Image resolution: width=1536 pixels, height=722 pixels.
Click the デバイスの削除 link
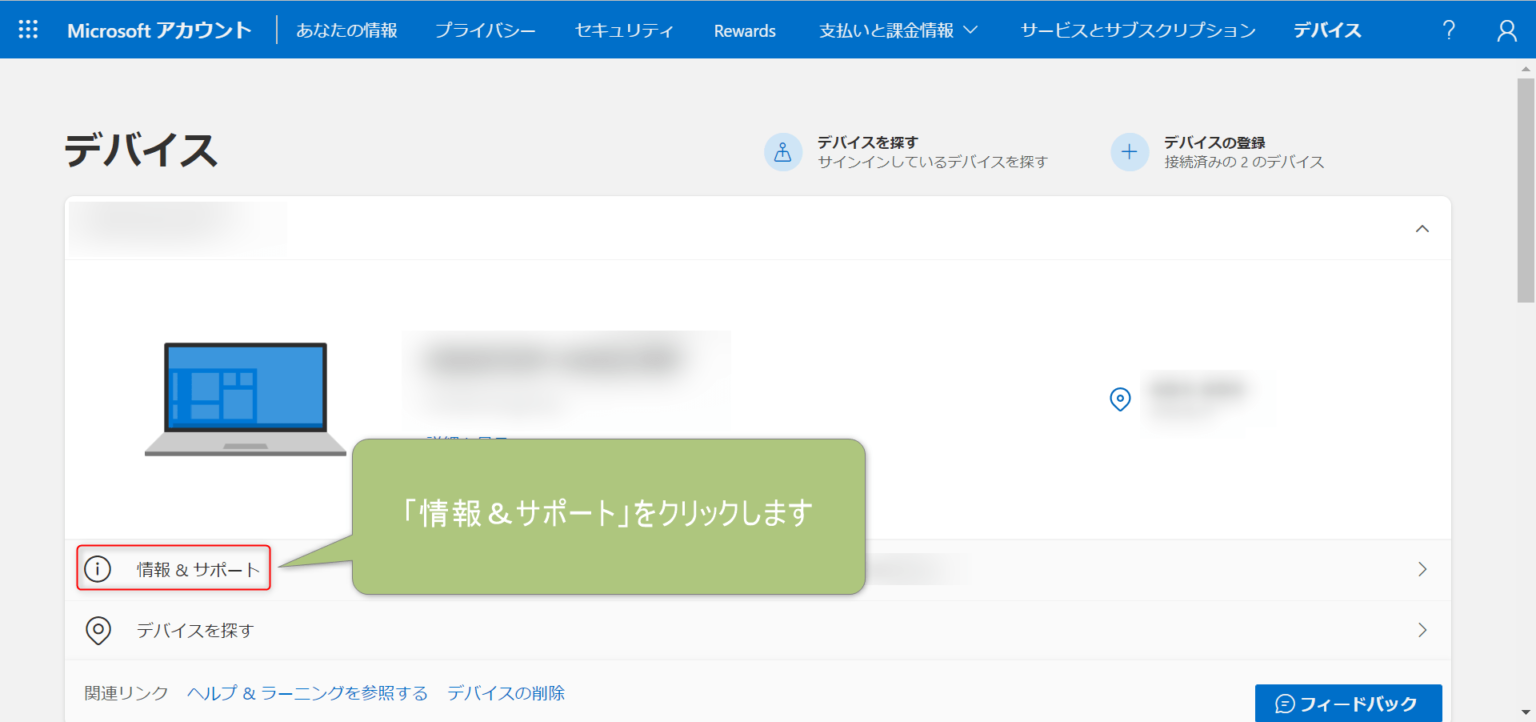coord(506,692)
